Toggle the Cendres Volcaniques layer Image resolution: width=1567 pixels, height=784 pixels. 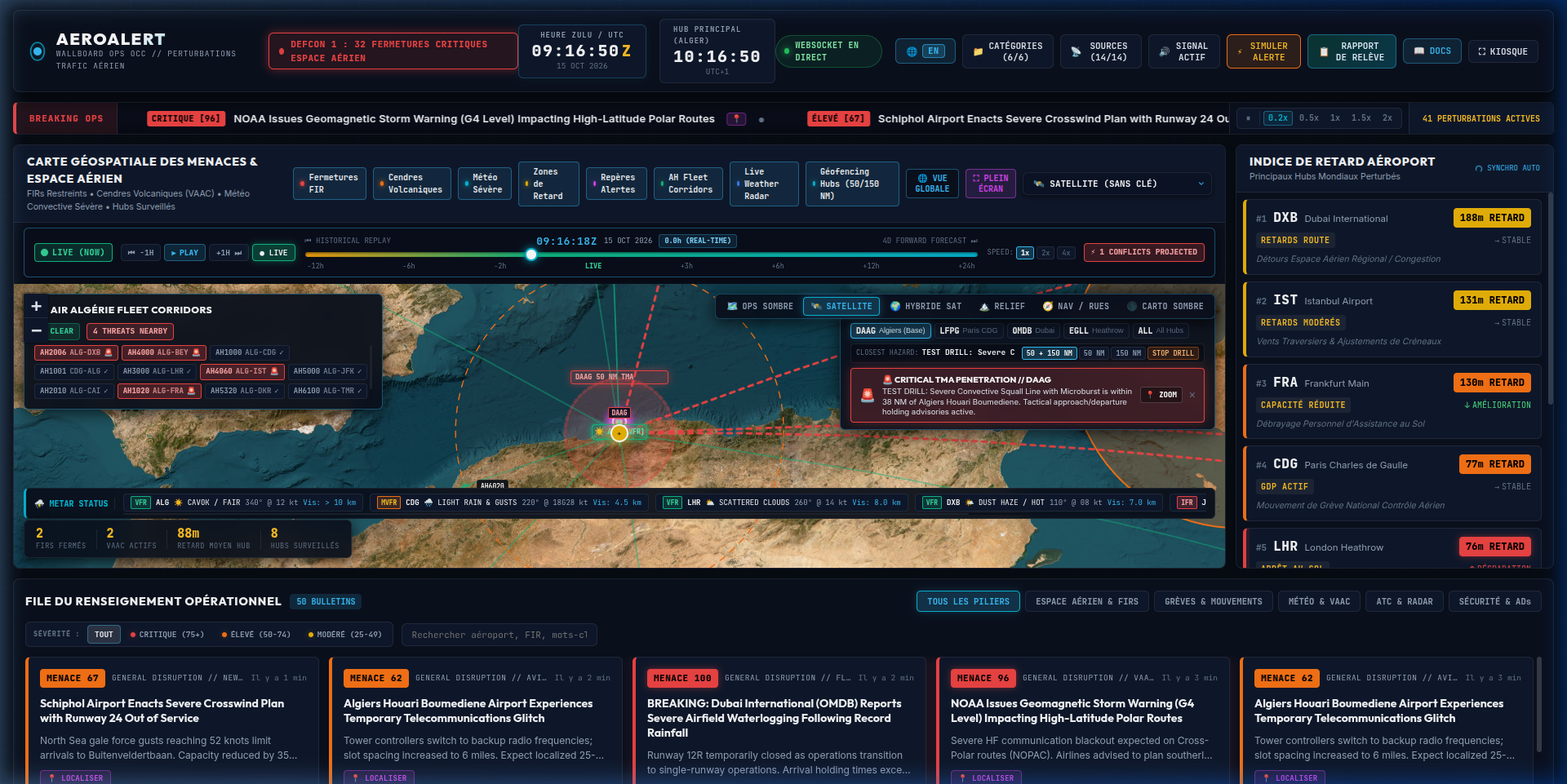point(412,184)
